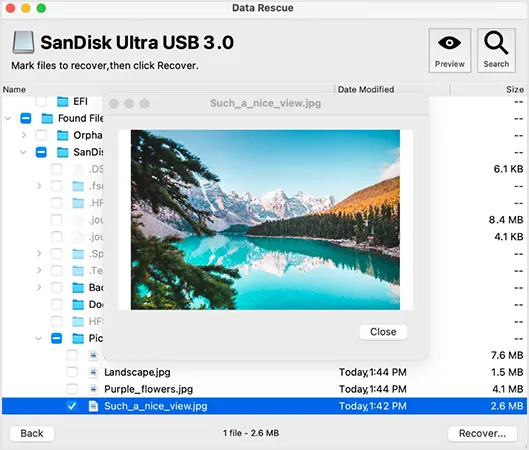Sort by the Date Modified column header
The image size is (529, 450).
tap(366, 89)
